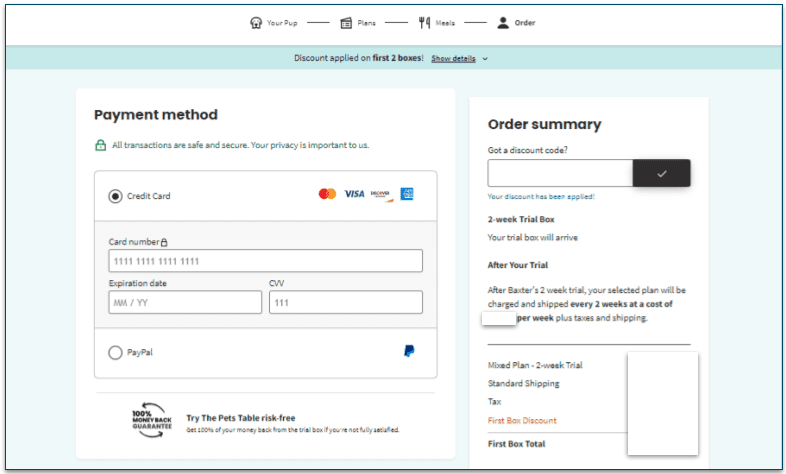786x474 pixels.
Task: Click the Credit Card option label
Action: point(148,196)
